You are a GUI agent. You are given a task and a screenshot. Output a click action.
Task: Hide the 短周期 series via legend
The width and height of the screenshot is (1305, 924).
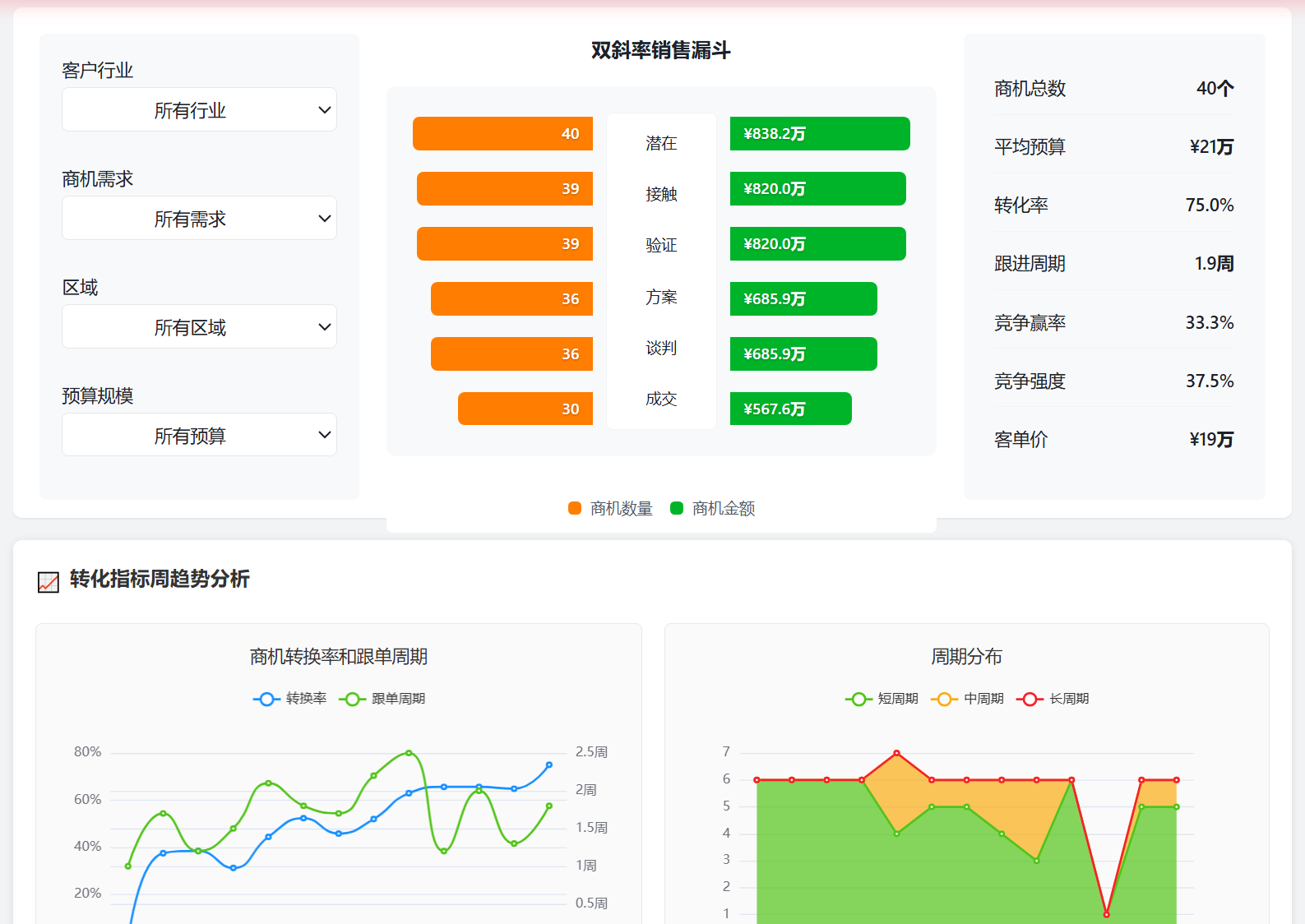858,699
